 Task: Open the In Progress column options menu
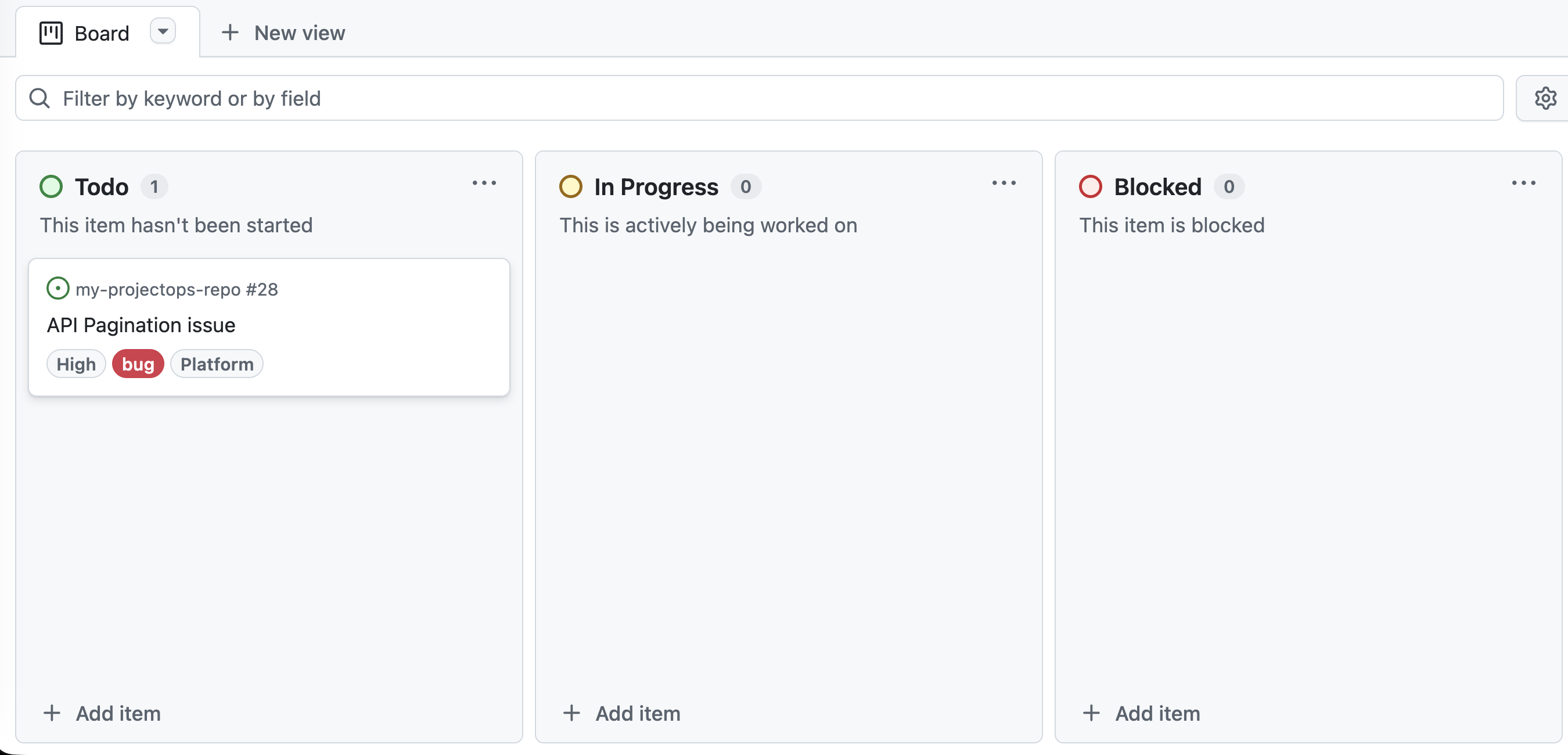coord(1003,184)
